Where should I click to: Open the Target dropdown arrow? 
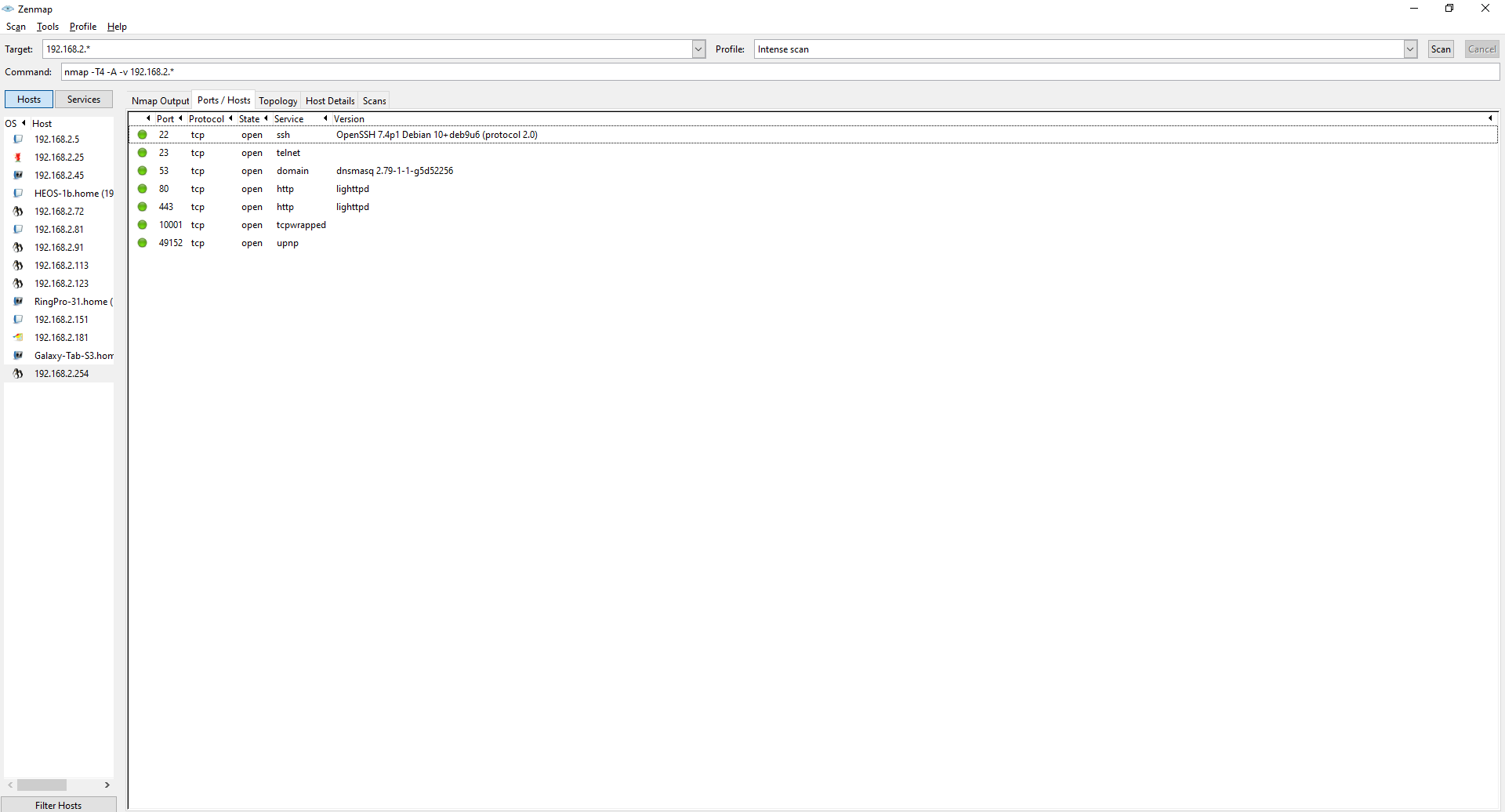coord(698,49)
